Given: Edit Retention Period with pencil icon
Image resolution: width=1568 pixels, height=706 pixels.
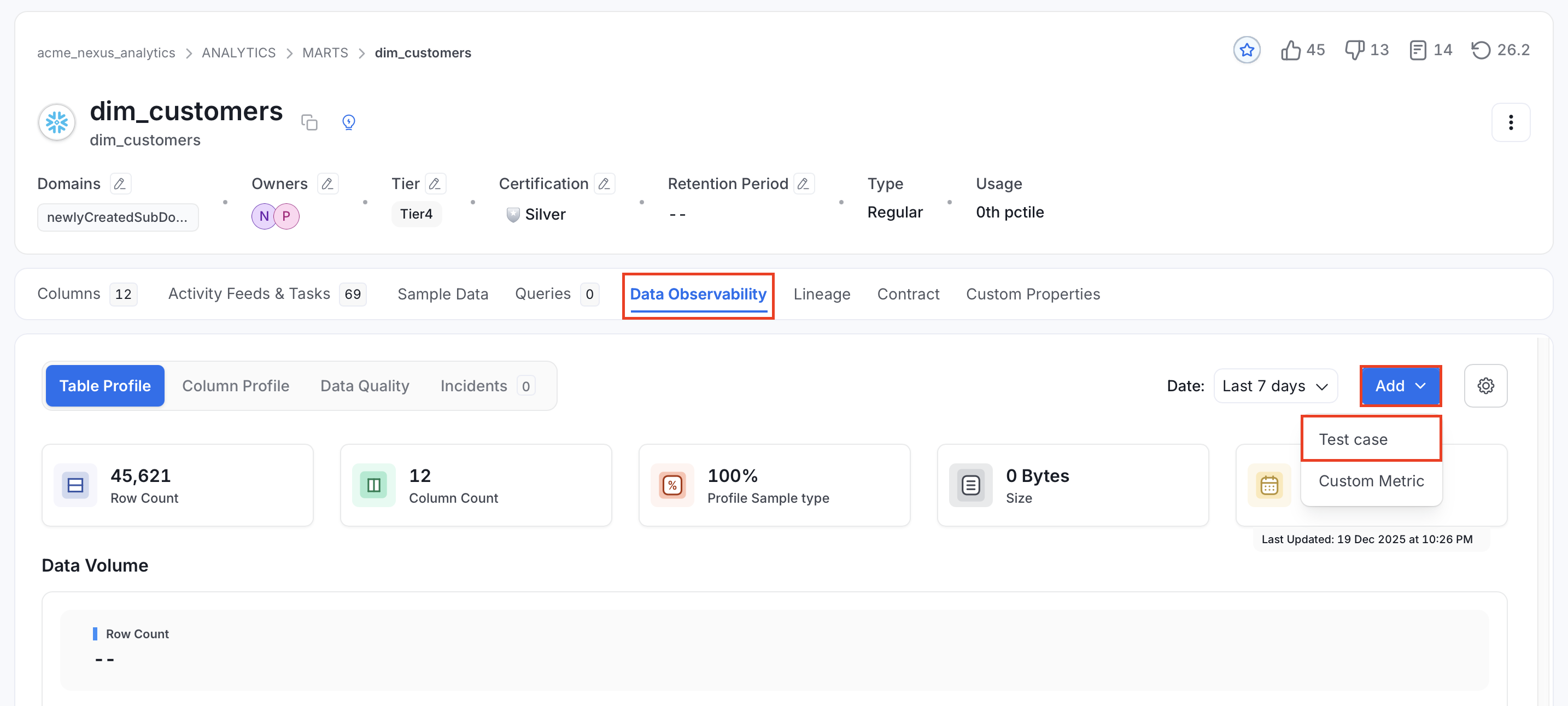Looking at the screenshot, I should pyautogui.click(x=804, y=183).
